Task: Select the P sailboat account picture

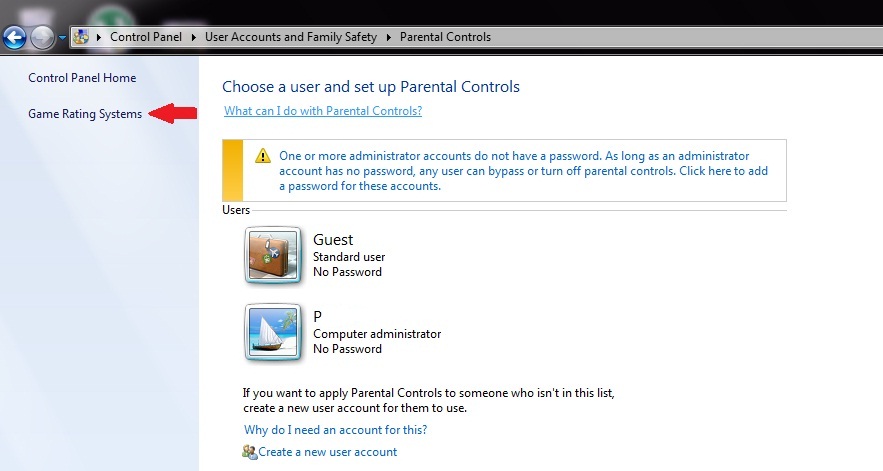Action: 273,332
